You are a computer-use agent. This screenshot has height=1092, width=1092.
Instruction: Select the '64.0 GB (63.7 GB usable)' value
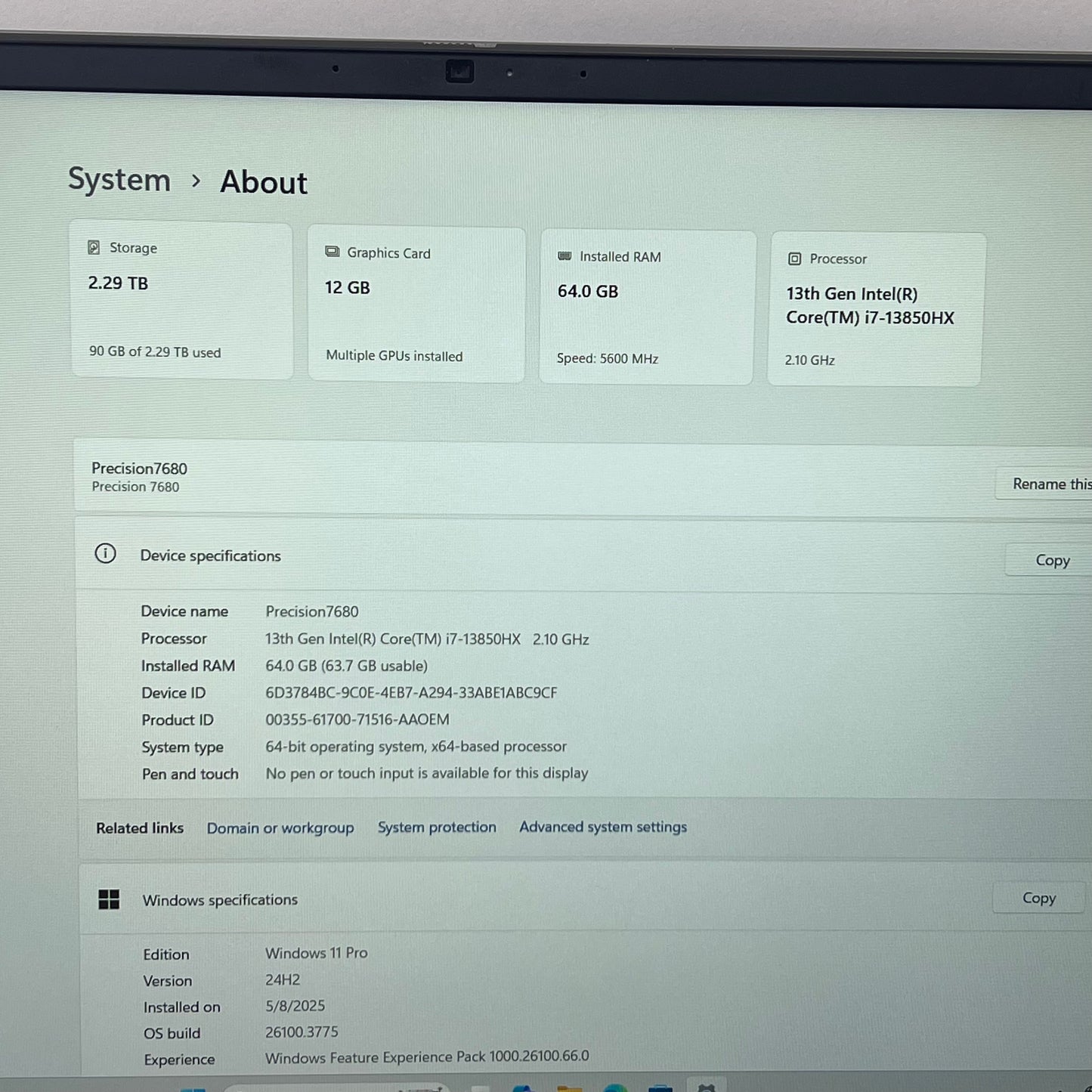point(346,666)
